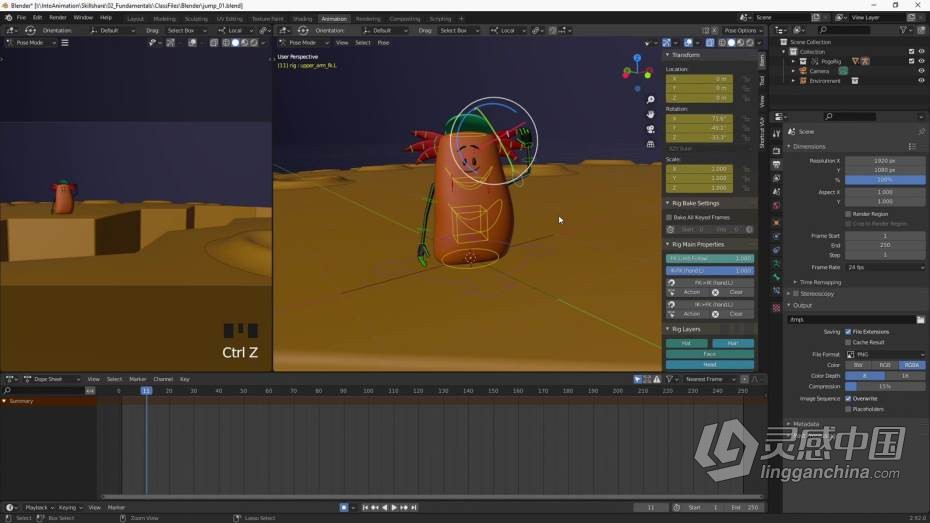This screenshot has height=523, width=930.
Task: Open Dope Sheet filters funnel icon
Action: click(x=669, y=380)
